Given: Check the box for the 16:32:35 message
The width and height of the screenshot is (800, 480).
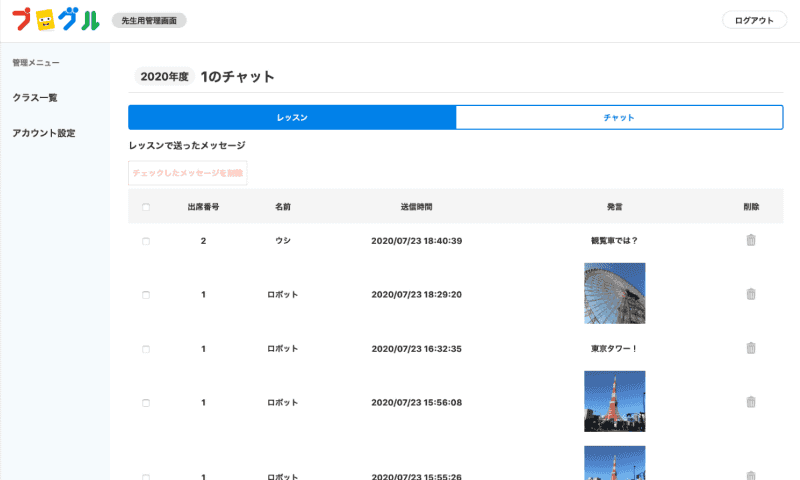Looking at the screenshot, I should 146,349.
